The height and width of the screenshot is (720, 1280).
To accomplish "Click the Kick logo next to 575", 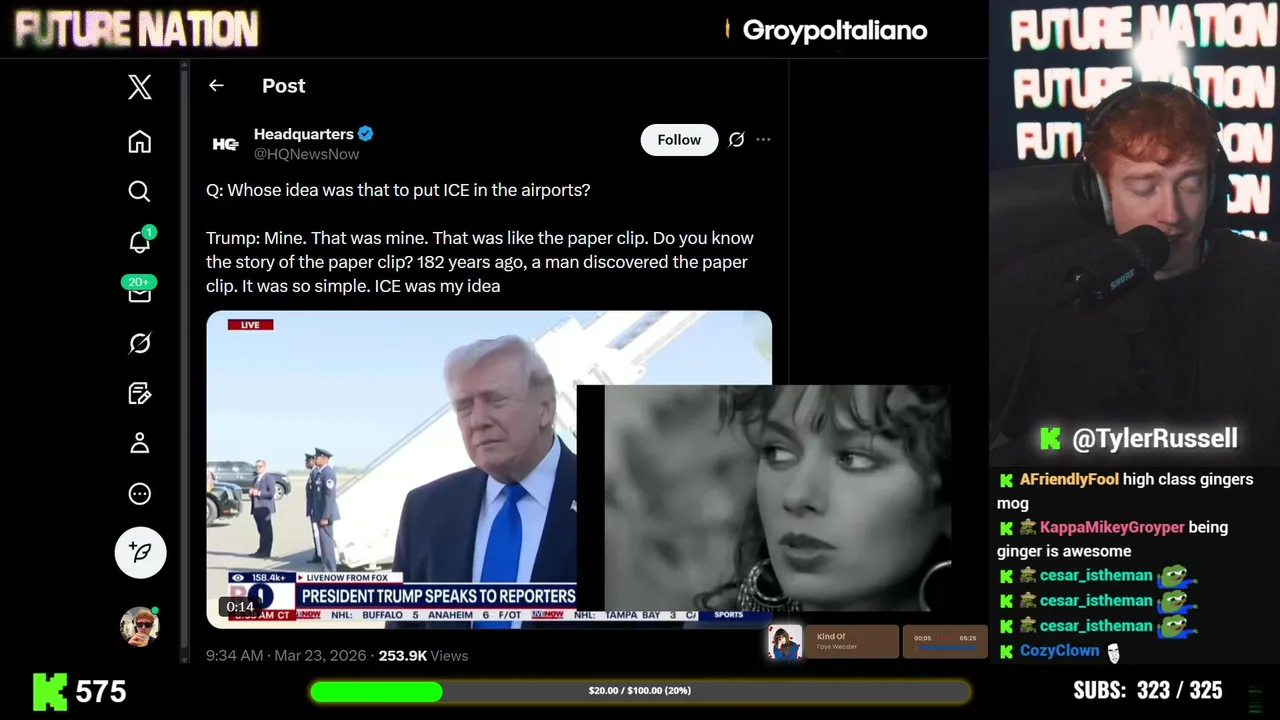I will [x=50, y=691].
